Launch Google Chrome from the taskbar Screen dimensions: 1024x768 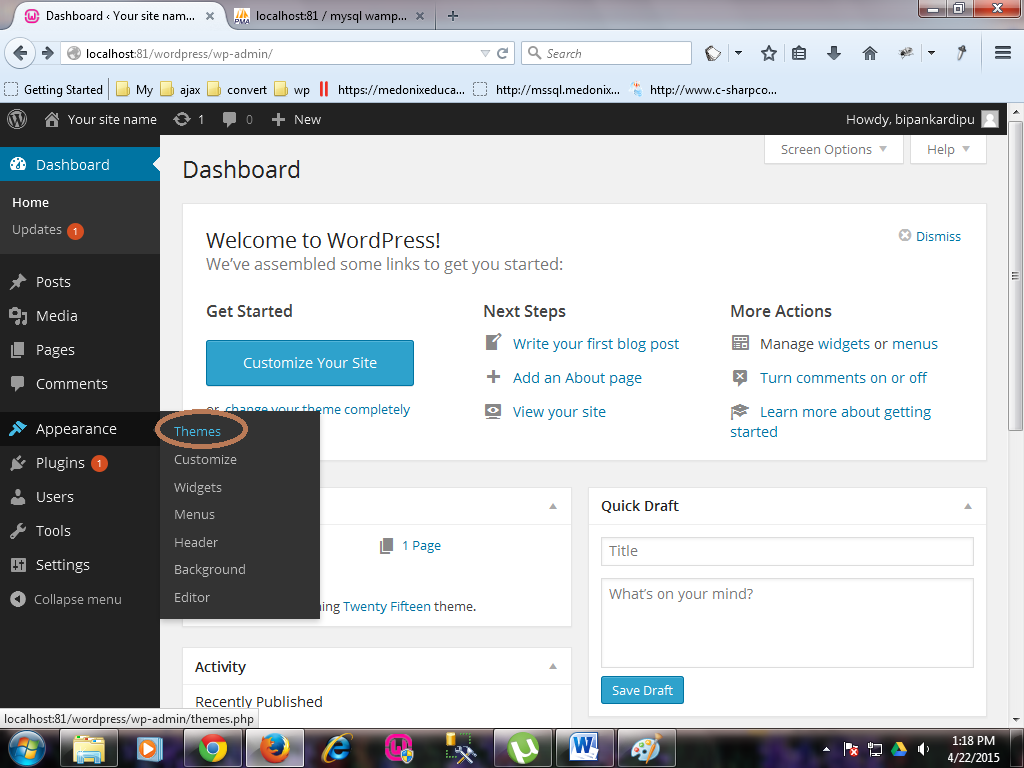click(213, 748)
